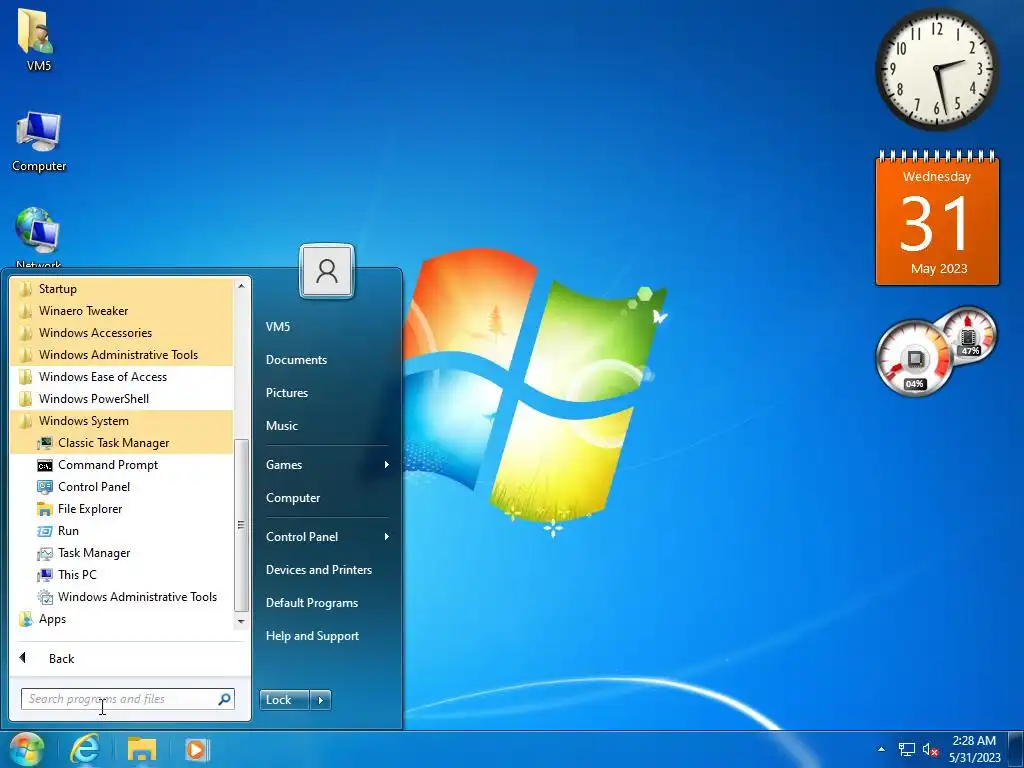This screenshot has height=768, width=1024.
Task: Open the Run dialog shortcut
Action: click(121, 531)
